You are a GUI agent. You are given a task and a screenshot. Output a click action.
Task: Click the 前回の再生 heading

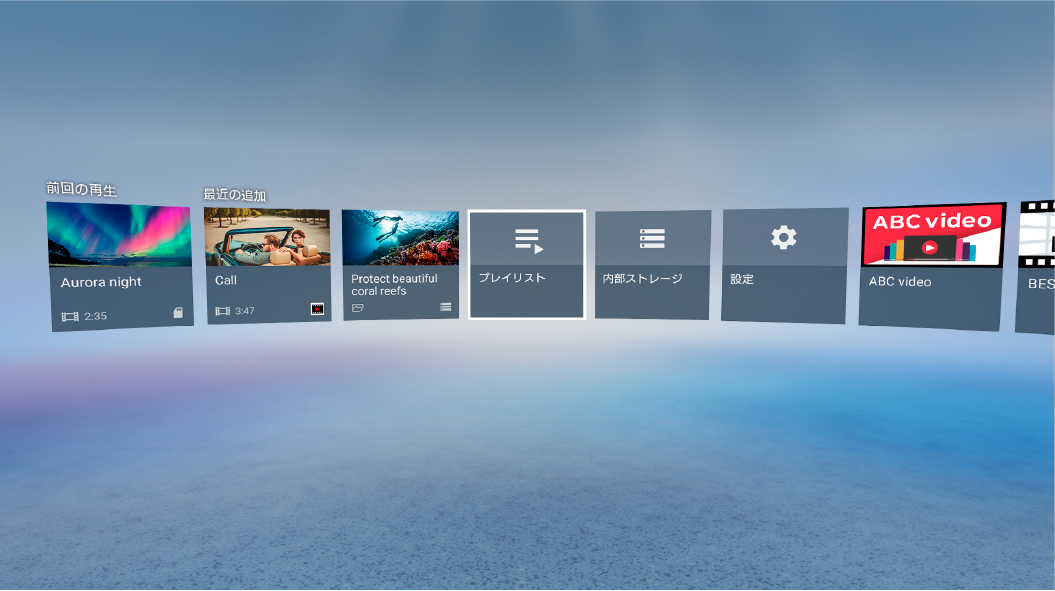point(81,189)
